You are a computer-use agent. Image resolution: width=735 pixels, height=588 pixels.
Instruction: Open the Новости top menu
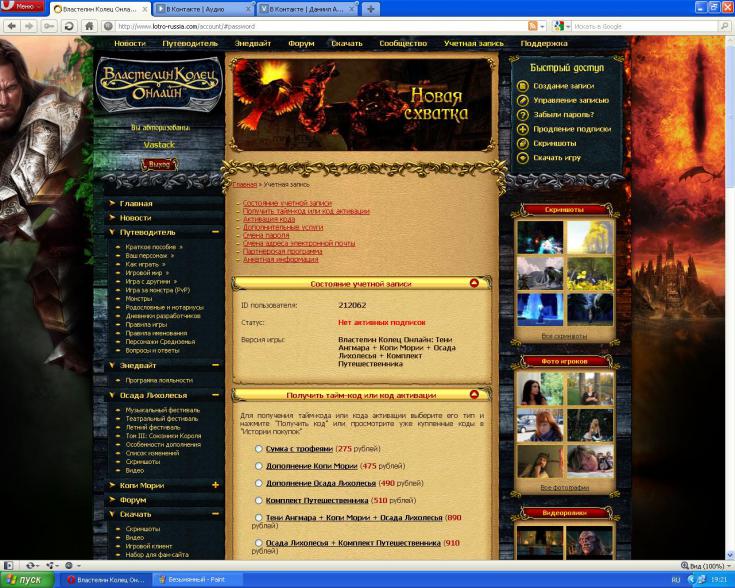tap(130, 44)
